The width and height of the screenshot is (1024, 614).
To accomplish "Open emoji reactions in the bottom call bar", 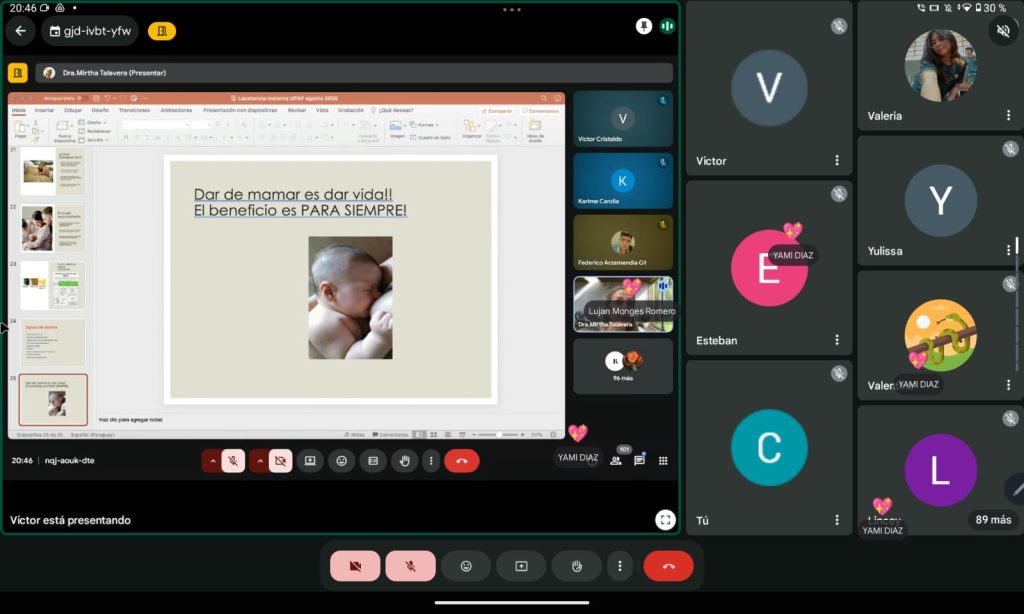I will [x=466, y=566].
